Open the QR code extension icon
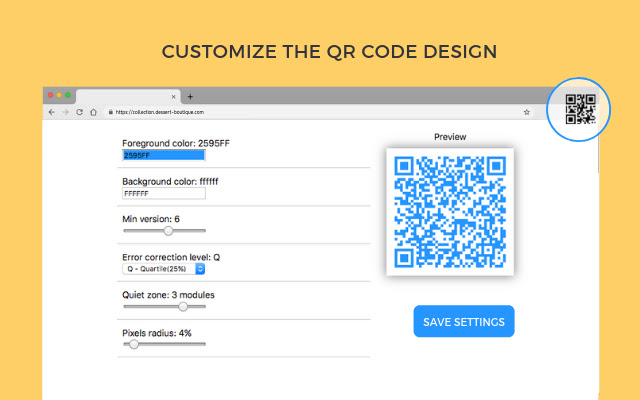This screenshot has width=640, height=400. [x=580, y=109]
